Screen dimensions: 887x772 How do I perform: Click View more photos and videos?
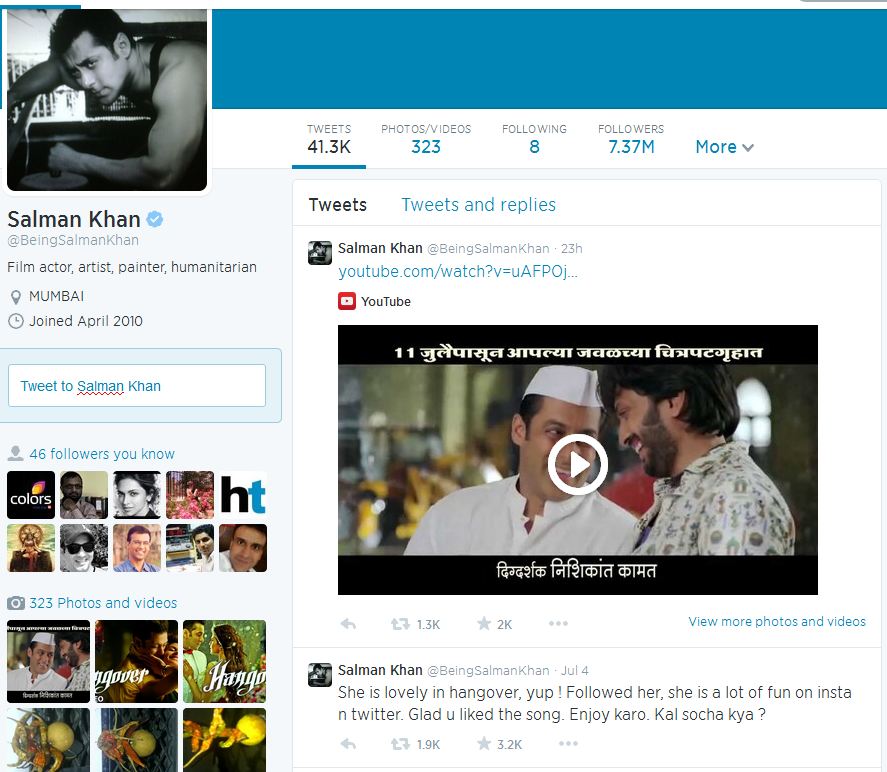[x=777, y=621]
